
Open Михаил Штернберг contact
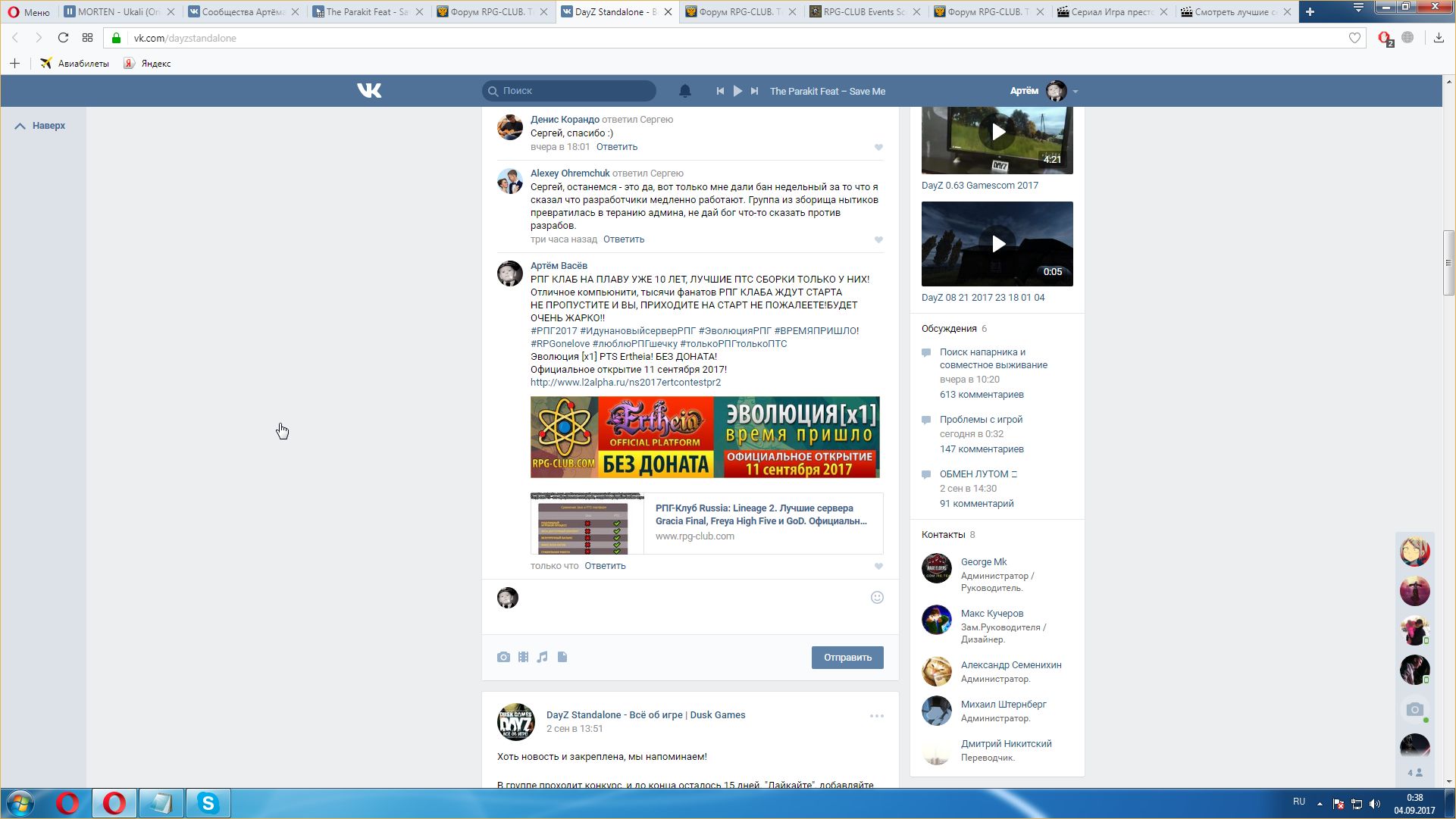[1004, 705]
